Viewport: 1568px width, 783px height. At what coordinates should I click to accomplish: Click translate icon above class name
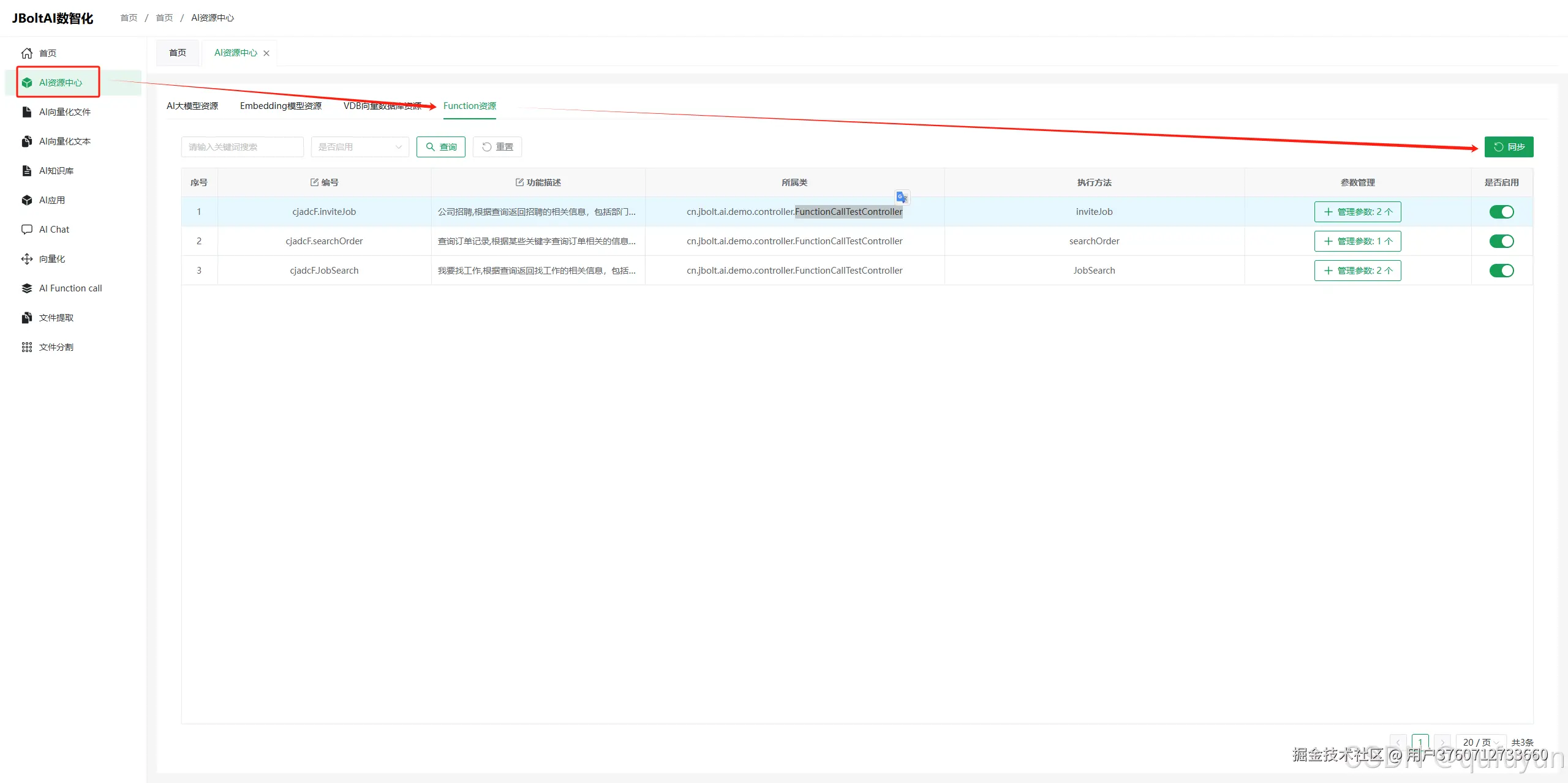click(x=902, y=197)
